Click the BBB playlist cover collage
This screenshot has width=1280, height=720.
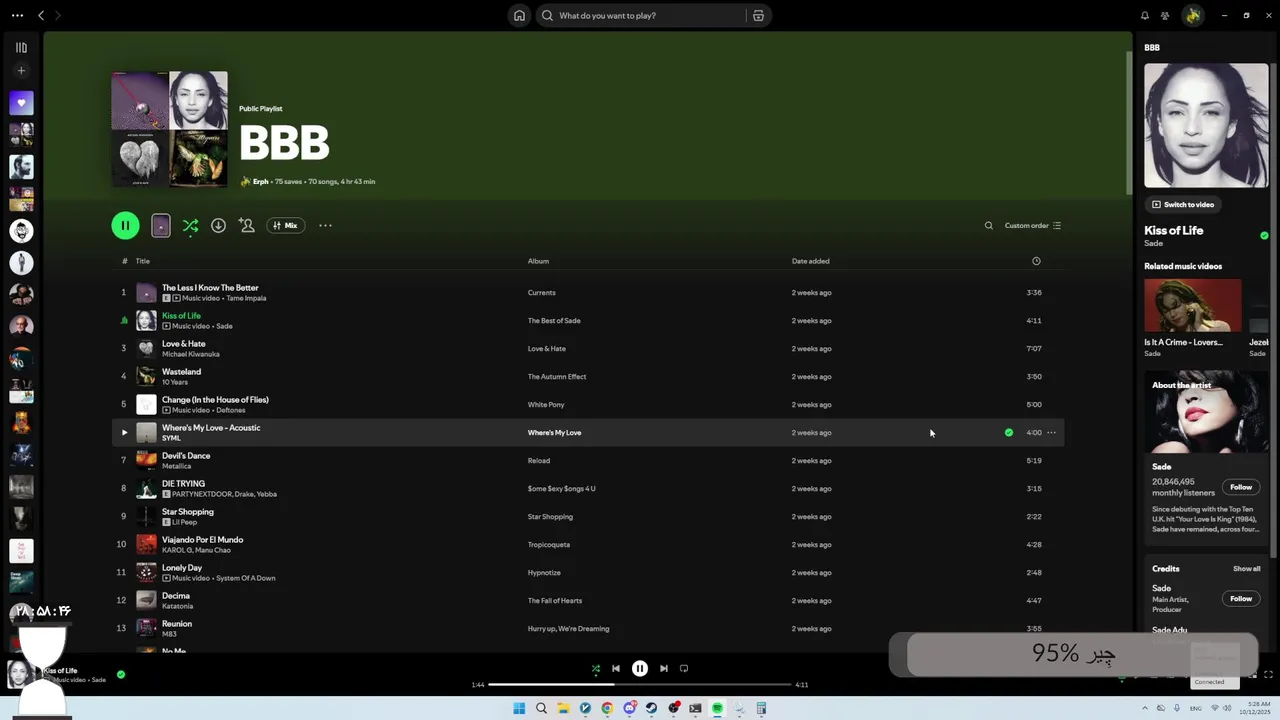[x=169, y=129]
